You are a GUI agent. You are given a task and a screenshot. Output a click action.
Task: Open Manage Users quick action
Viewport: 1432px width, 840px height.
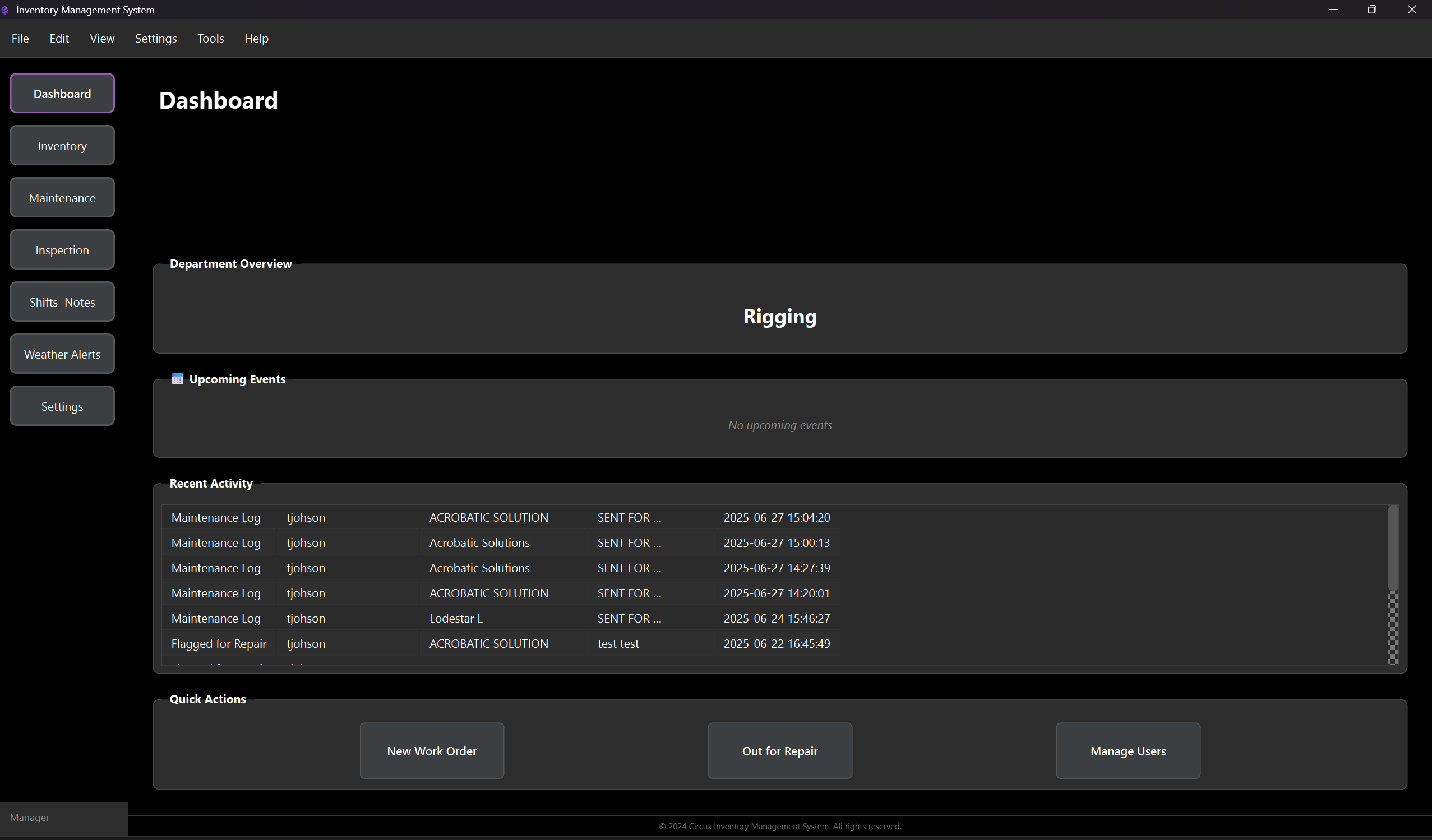click(x=1128, y=751)
